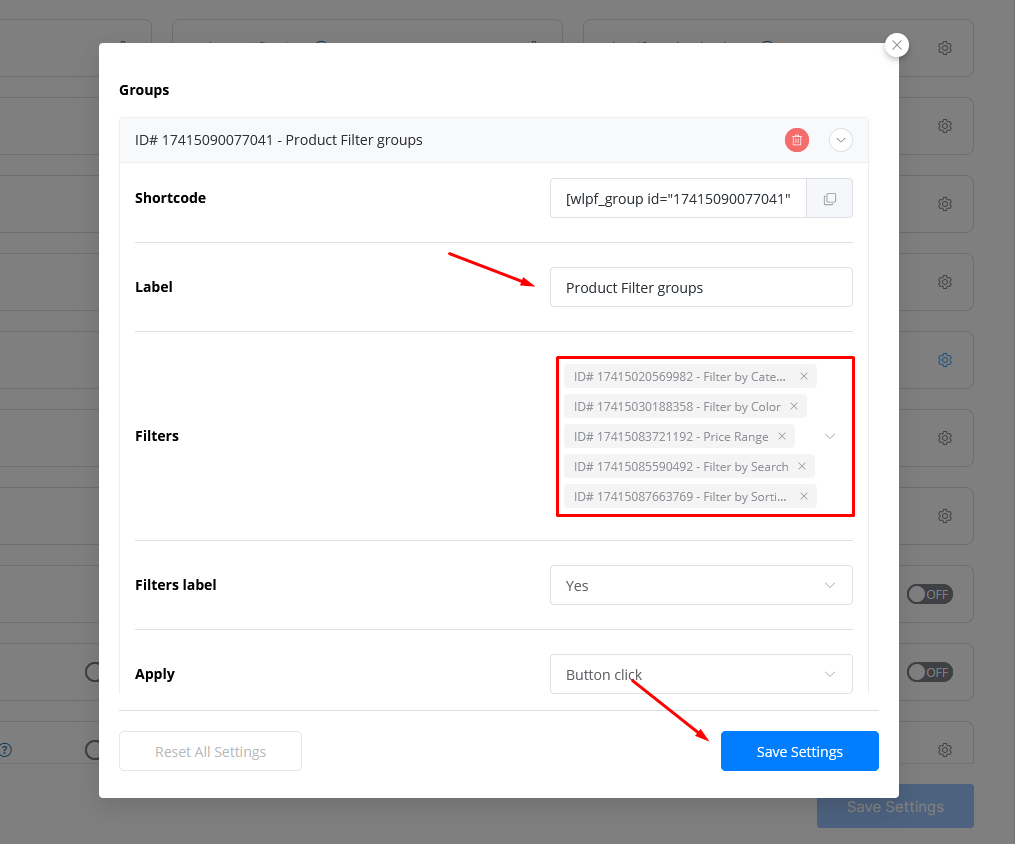Collapse the Product Filter groups panel
1015x844 pixels.
pyautogui.click(x=840, y=140)
